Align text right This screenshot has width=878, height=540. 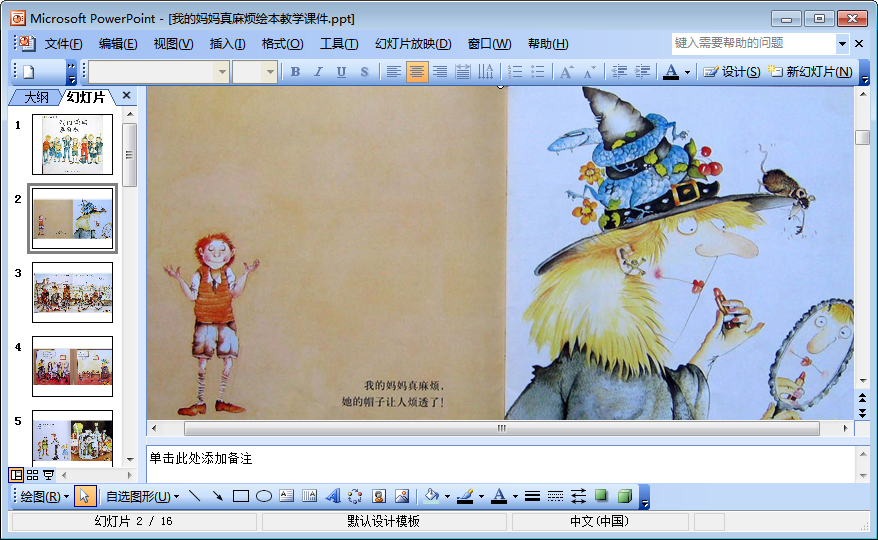tap(440, 72)
